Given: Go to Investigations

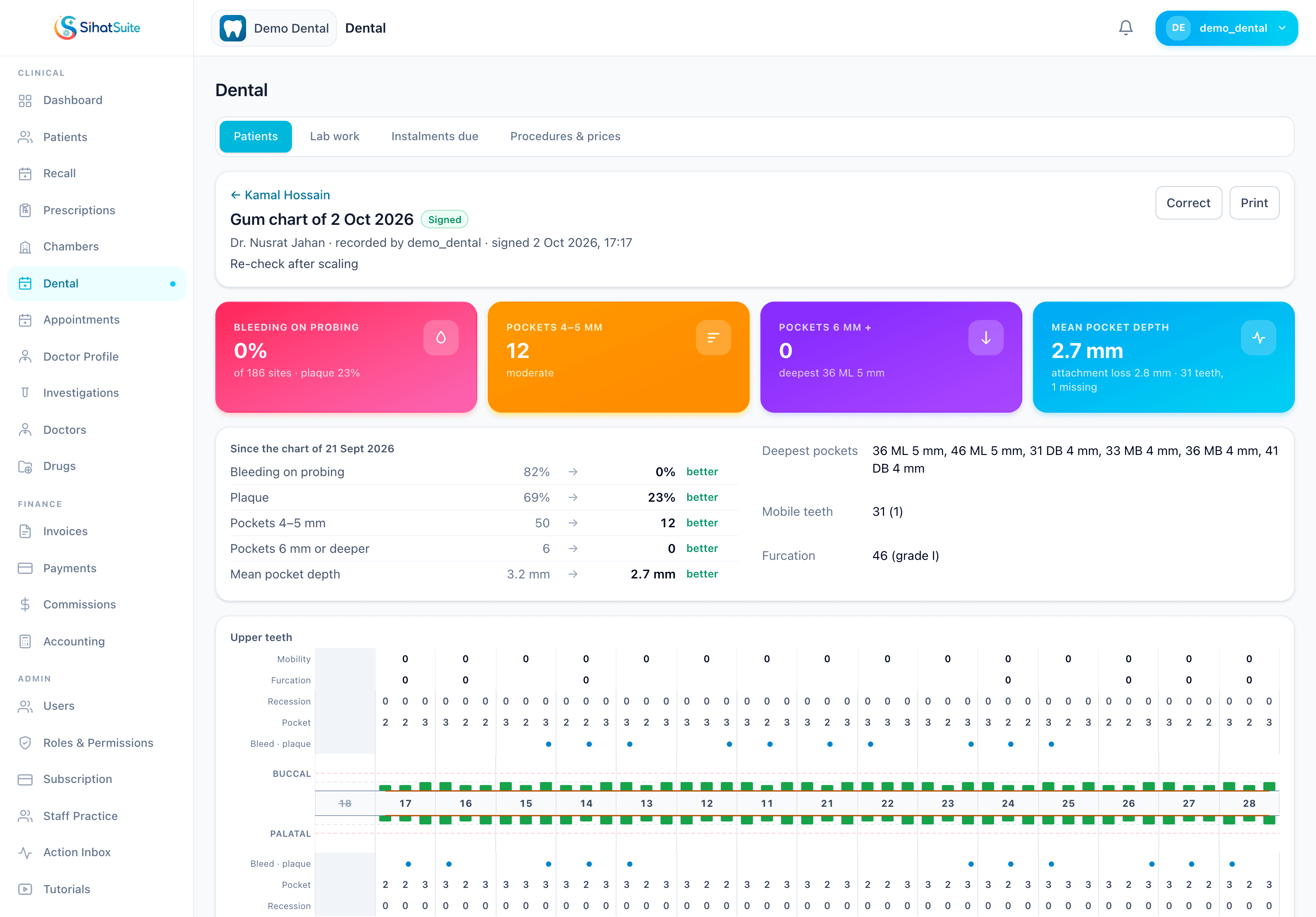Looking at the screenshot, I should 96,392.
